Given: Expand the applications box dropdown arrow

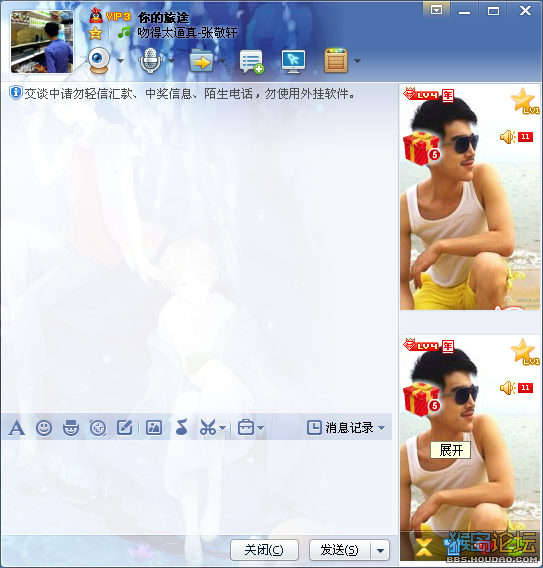Looking at the screenshot, I should pos(357,61).
